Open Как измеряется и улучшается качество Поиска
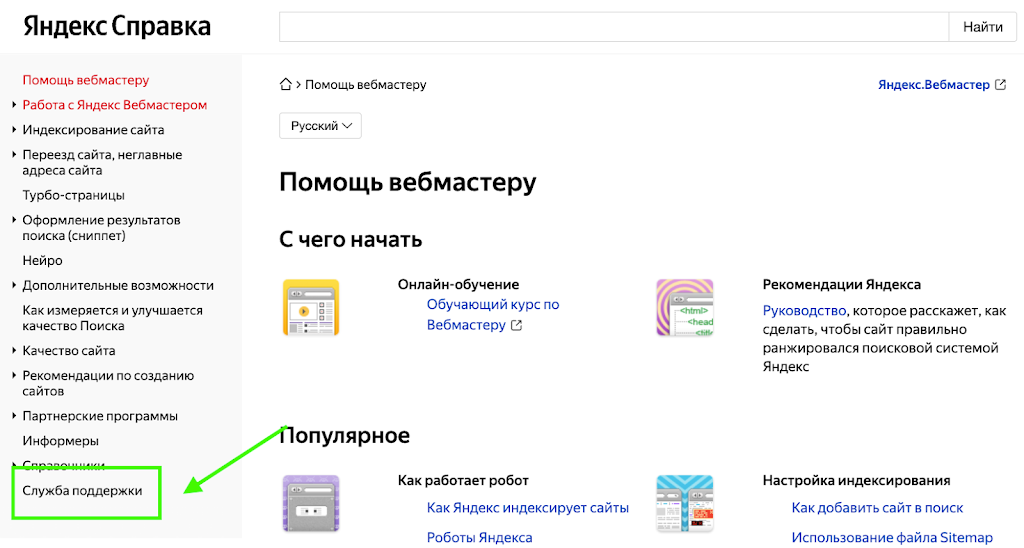This screenshot has width=1024, height=548. click(x=112, y=318)
